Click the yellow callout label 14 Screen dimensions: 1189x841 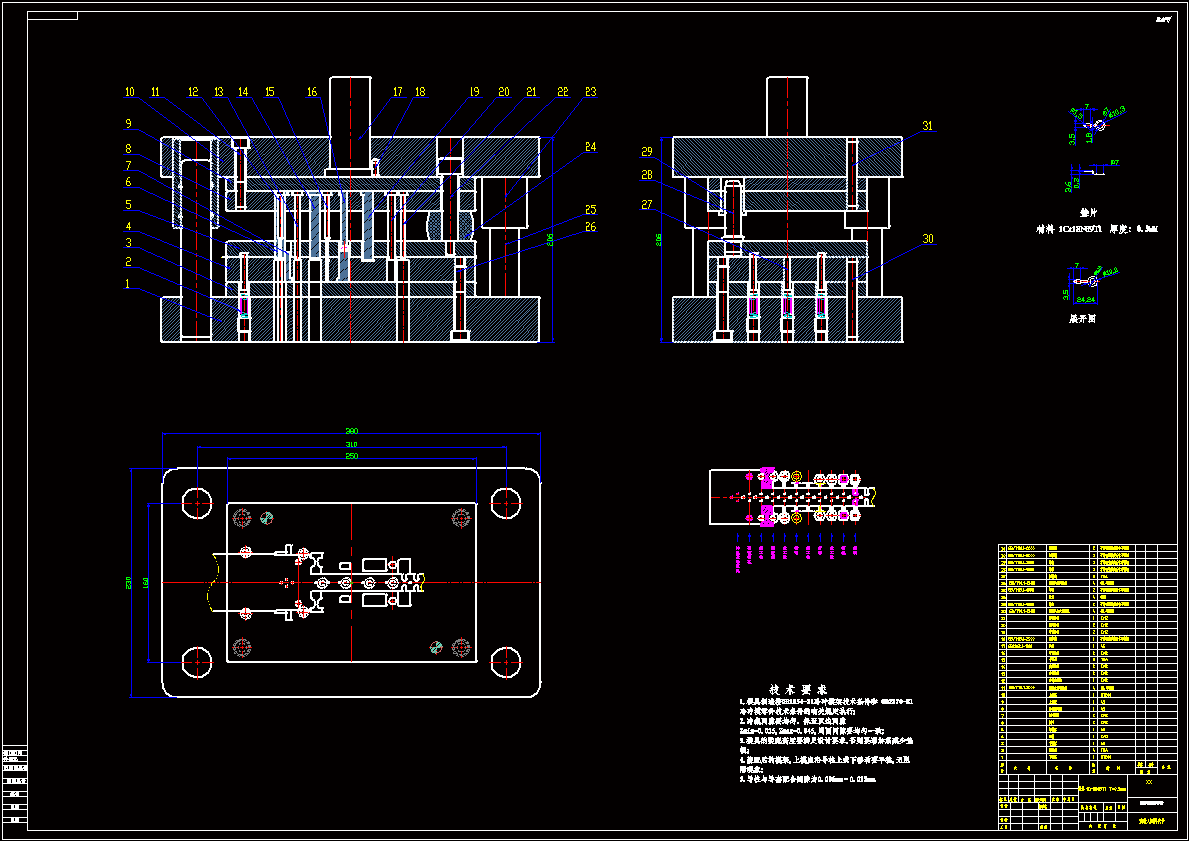coord(243,93)
